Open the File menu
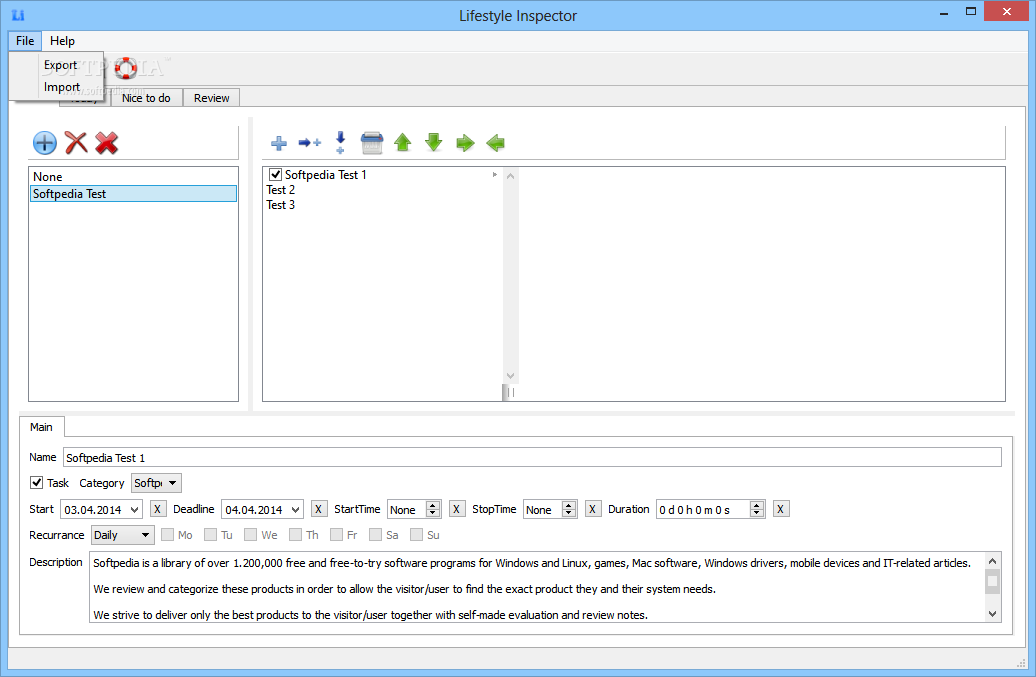Image resolution: width=1036 pixels, height=677 pixels. [25, 41]
